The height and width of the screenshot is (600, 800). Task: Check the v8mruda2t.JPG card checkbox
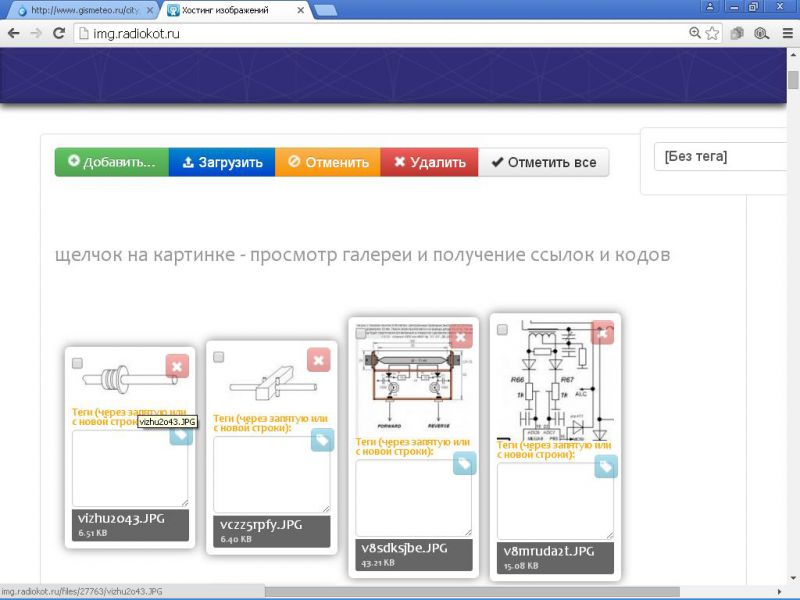502,330
